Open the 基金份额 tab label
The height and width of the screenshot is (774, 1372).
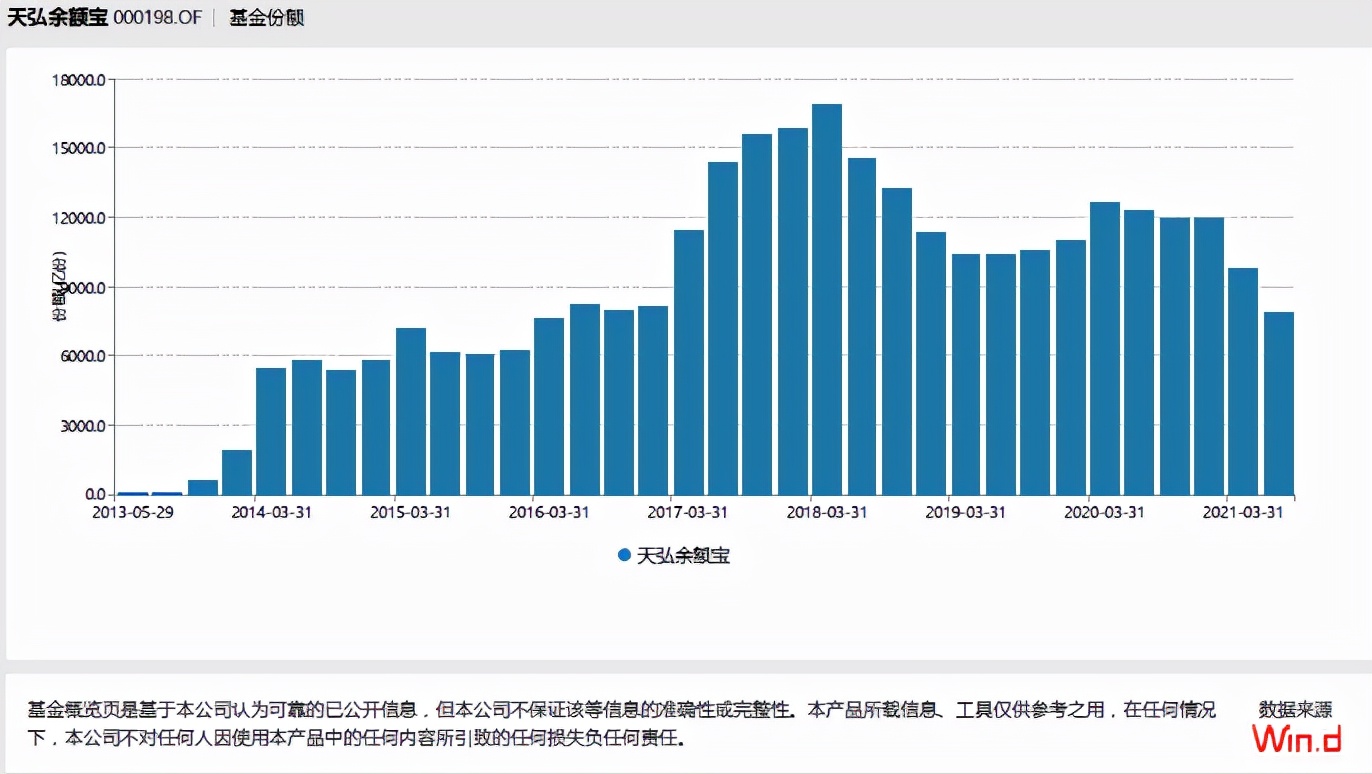[x=266, y=19]
